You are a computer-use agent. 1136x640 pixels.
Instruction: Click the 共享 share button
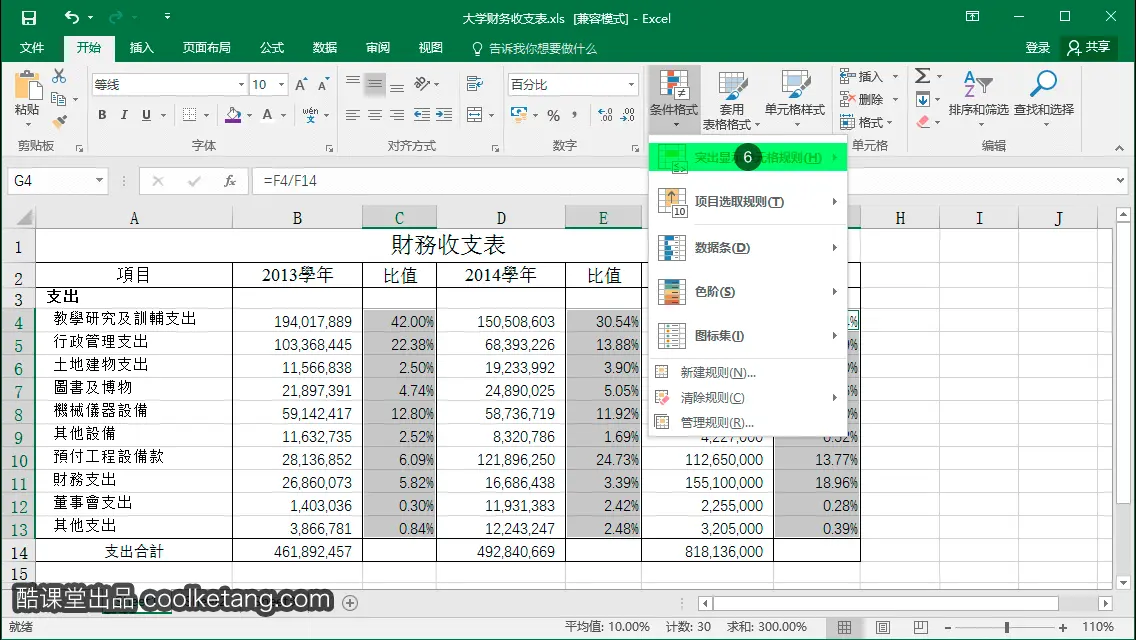(1087, 47)
